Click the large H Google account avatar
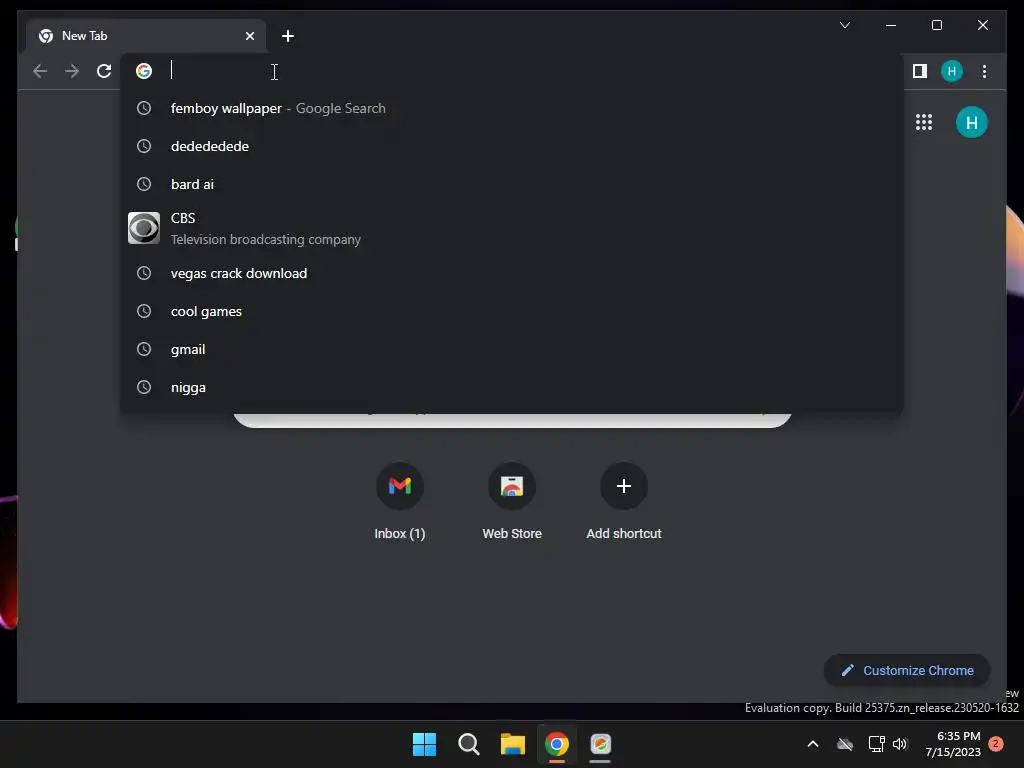 click(x=972, y=122)
